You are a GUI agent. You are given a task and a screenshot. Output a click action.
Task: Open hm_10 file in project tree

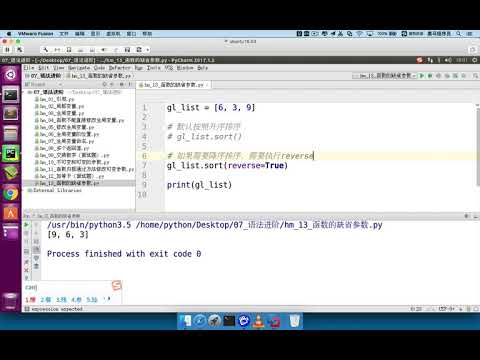coord(72,162)
